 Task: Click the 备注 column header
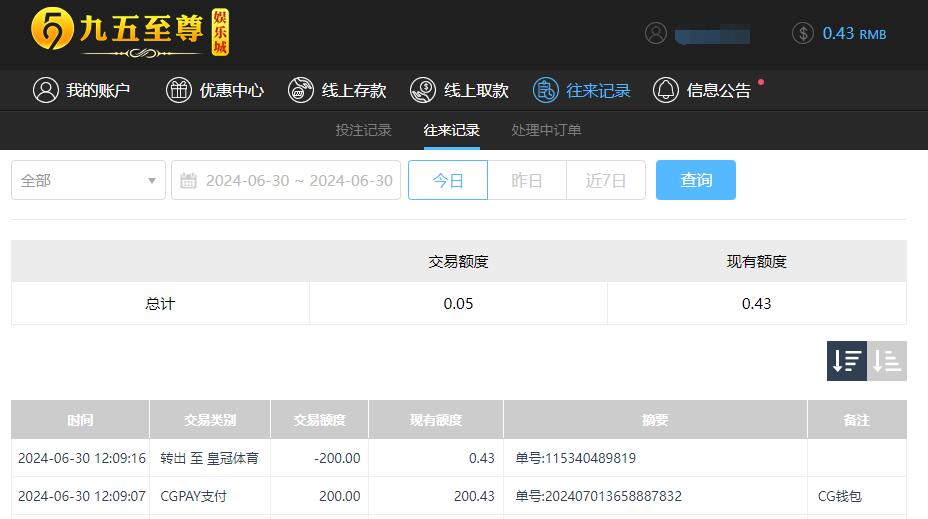pos(857,420)
